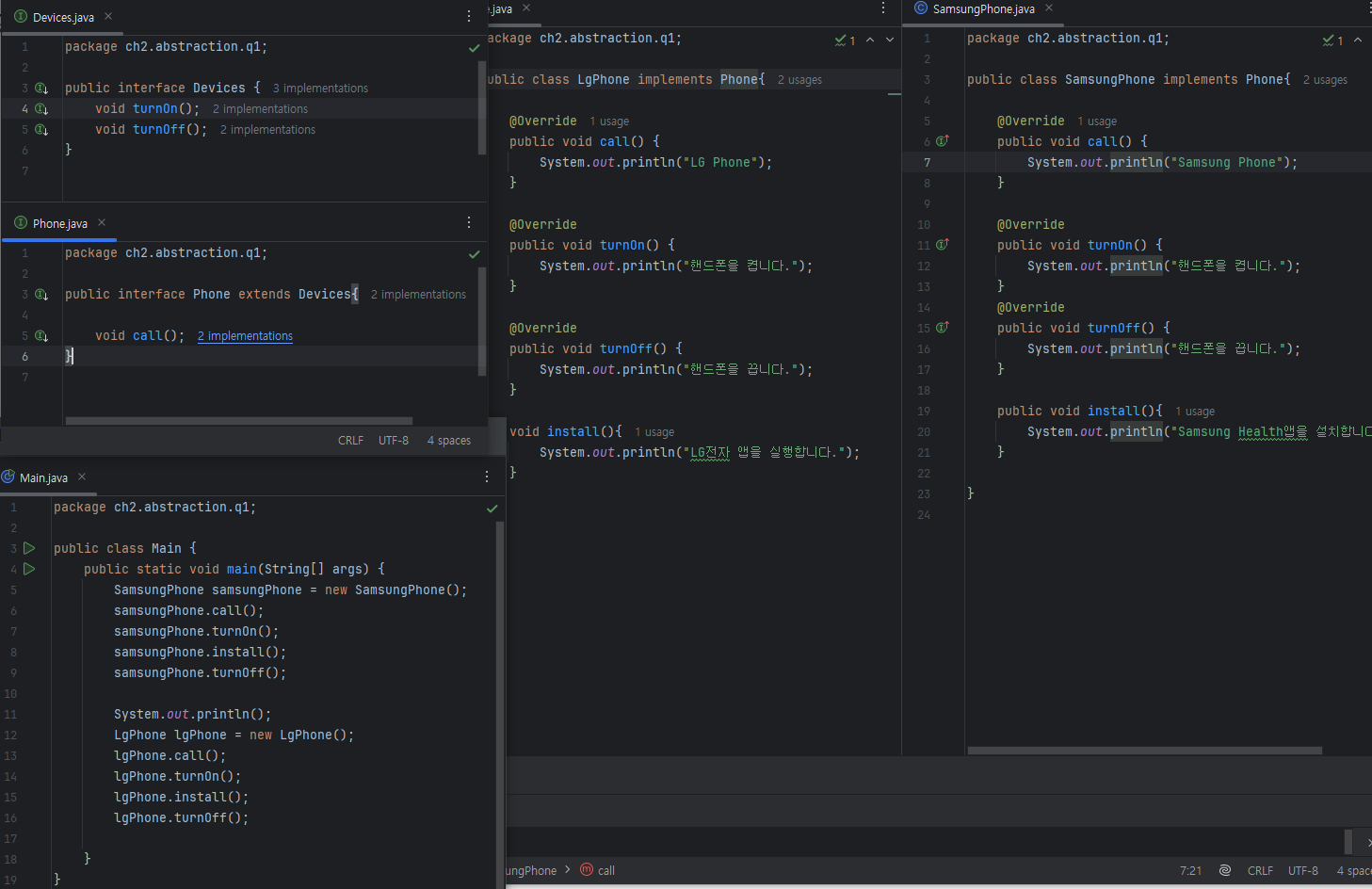Open tab options menu for Devices.java pane
The width and height of the screenshot is (1372, 889).
tap(469, 16)
